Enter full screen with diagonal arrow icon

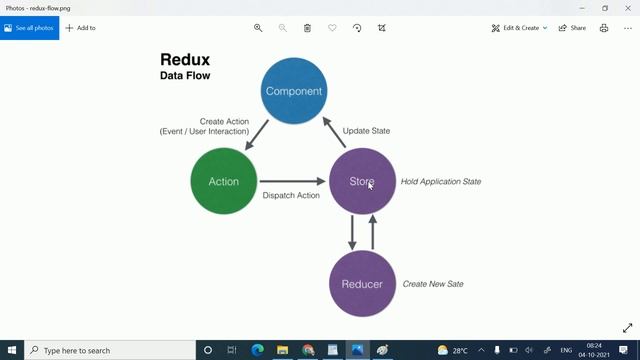627,328
